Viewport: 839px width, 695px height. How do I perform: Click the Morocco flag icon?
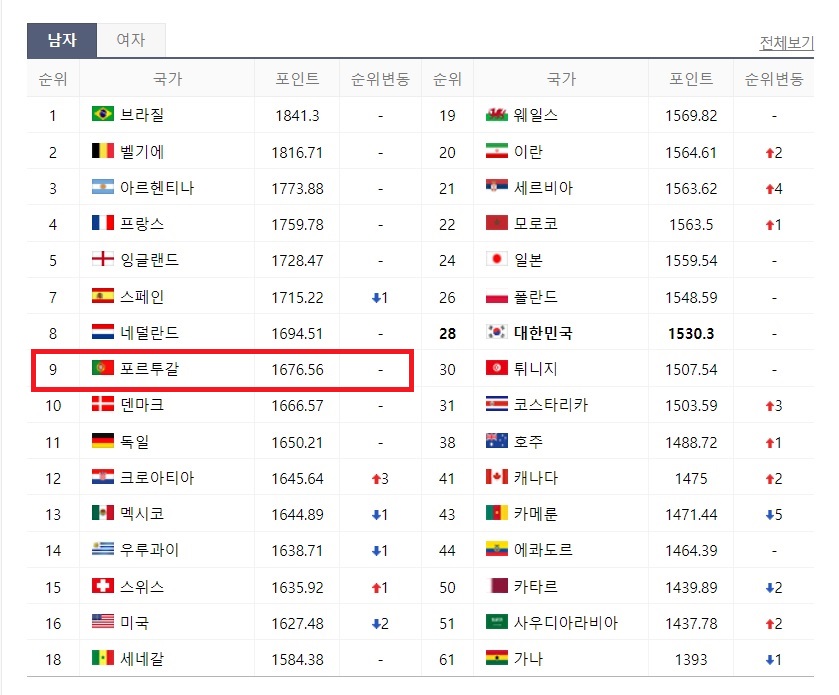(497, 223)
